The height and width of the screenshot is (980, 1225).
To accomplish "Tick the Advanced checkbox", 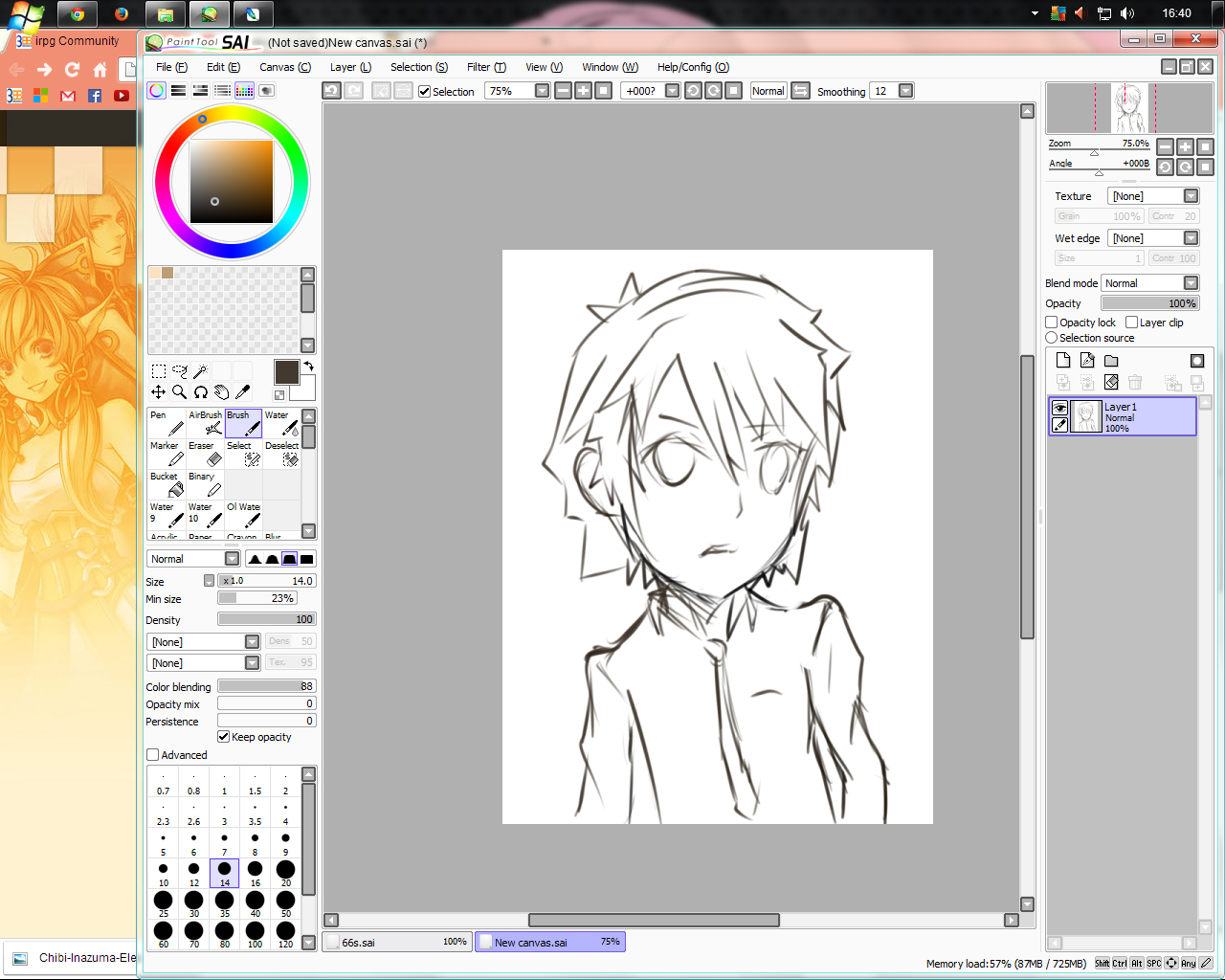I will (x=152, y=755).
